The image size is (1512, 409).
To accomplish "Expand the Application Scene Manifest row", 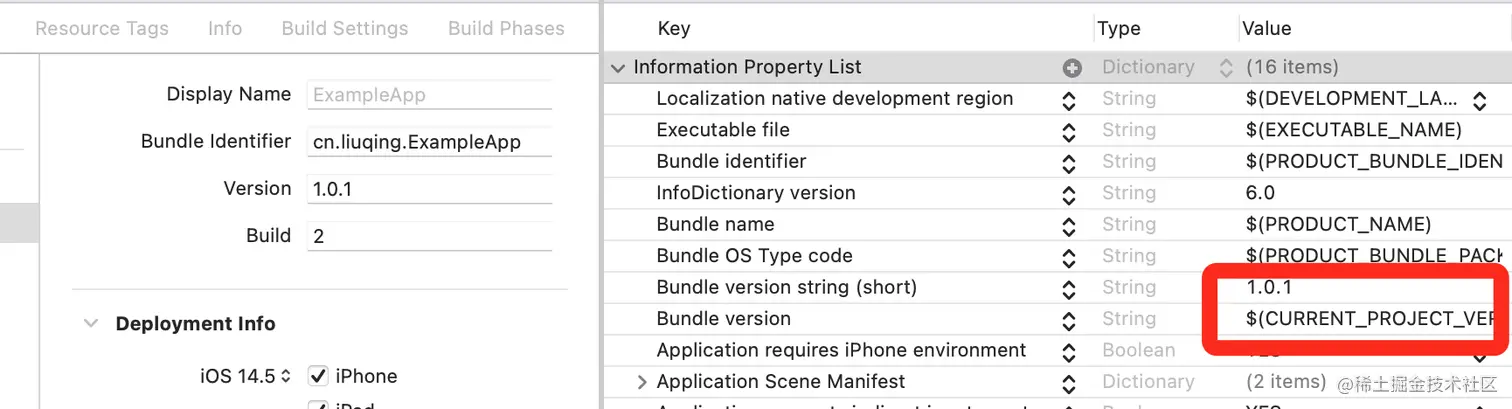I will pyautogui.click(x=642, y=382).
